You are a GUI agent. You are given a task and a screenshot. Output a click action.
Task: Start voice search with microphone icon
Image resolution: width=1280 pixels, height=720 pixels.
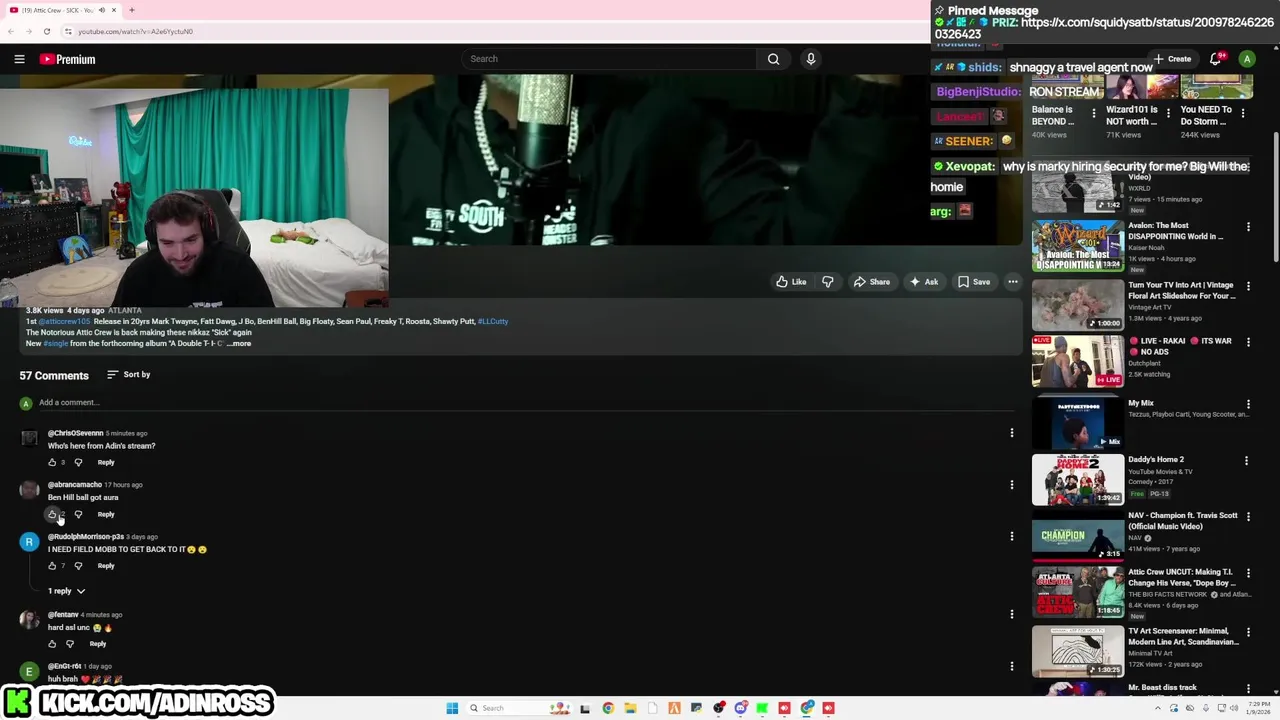pos(811,59)
